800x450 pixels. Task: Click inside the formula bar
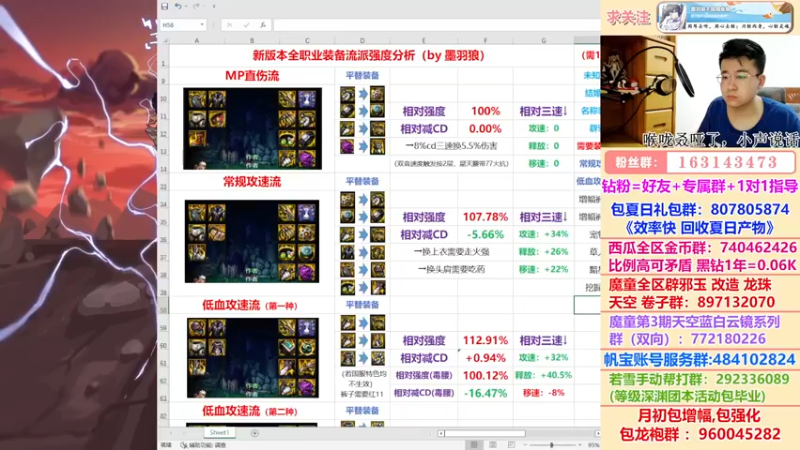tap(437, 24)
